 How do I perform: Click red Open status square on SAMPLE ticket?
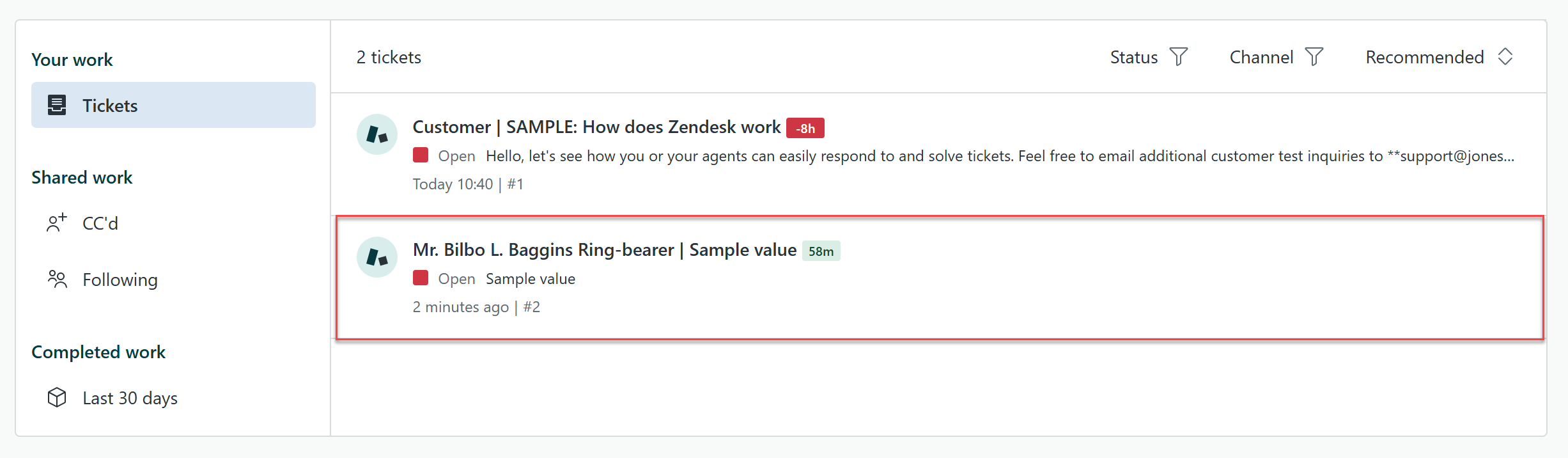coord(421,155)
